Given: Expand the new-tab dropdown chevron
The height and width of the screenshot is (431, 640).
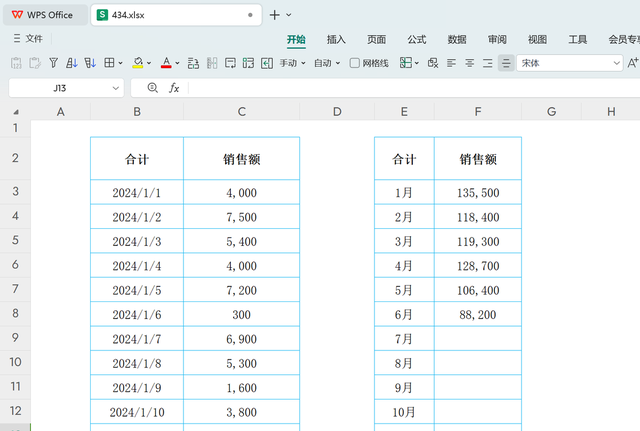Looking at the screenshot, I should (289, 15).
